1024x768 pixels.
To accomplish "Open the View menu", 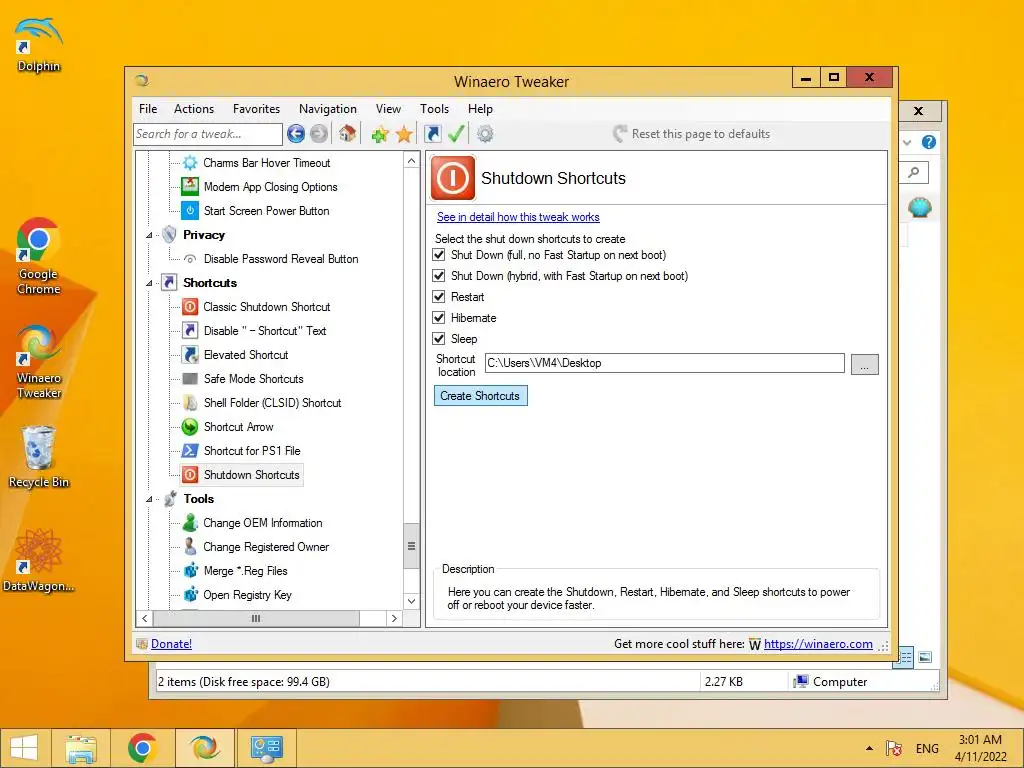I will pos(388,109).
